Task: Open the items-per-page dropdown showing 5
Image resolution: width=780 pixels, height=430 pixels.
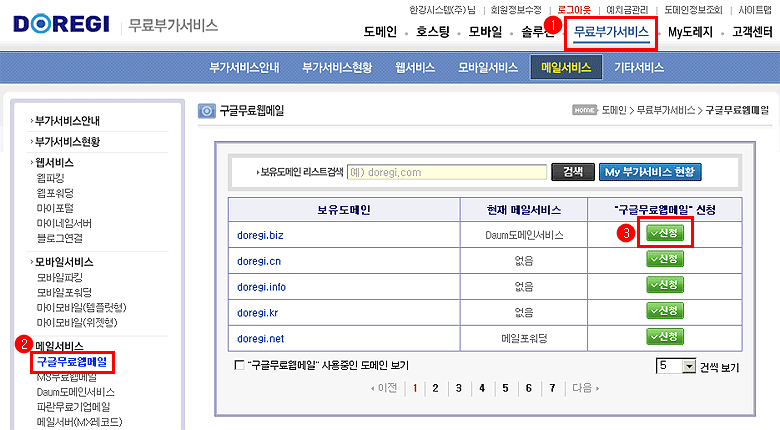Action: pos(676,366)
